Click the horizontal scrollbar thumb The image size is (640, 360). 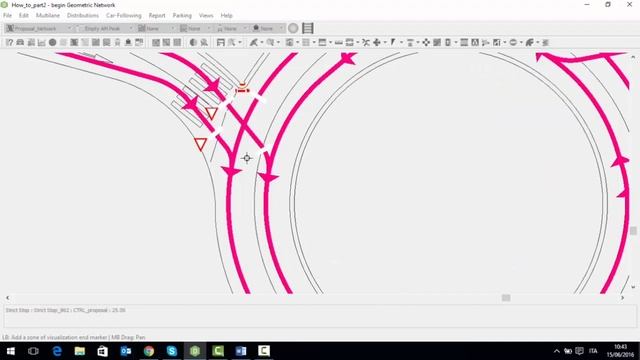point(506,298)
